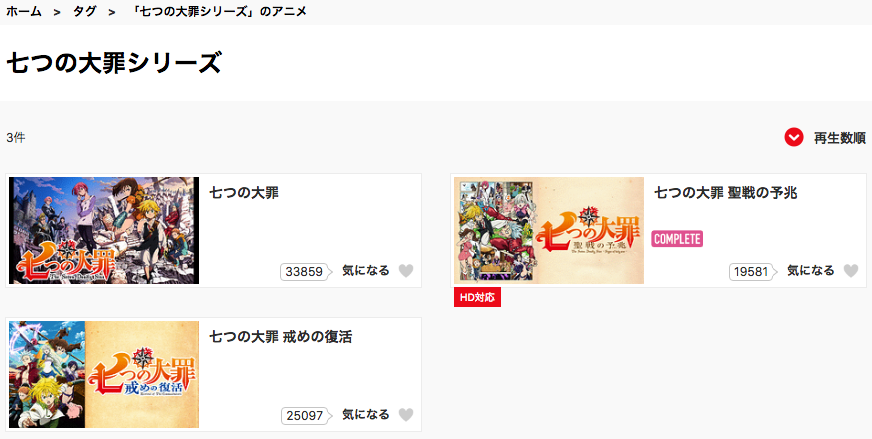Click the 19581 counter bubble
The width and height of the screenshot is (872, 439).
click(x=751, y=272)
